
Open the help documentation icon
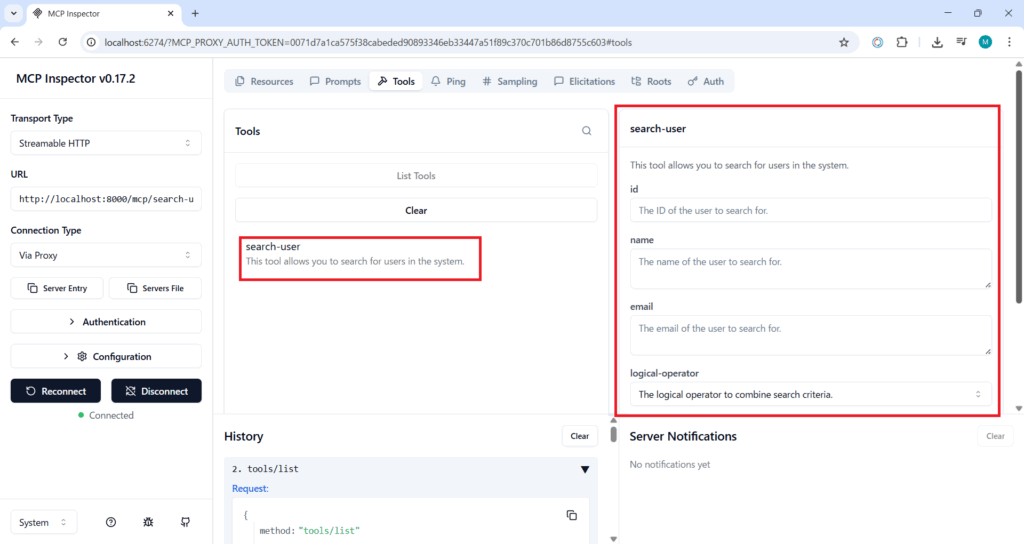(111, 522)
